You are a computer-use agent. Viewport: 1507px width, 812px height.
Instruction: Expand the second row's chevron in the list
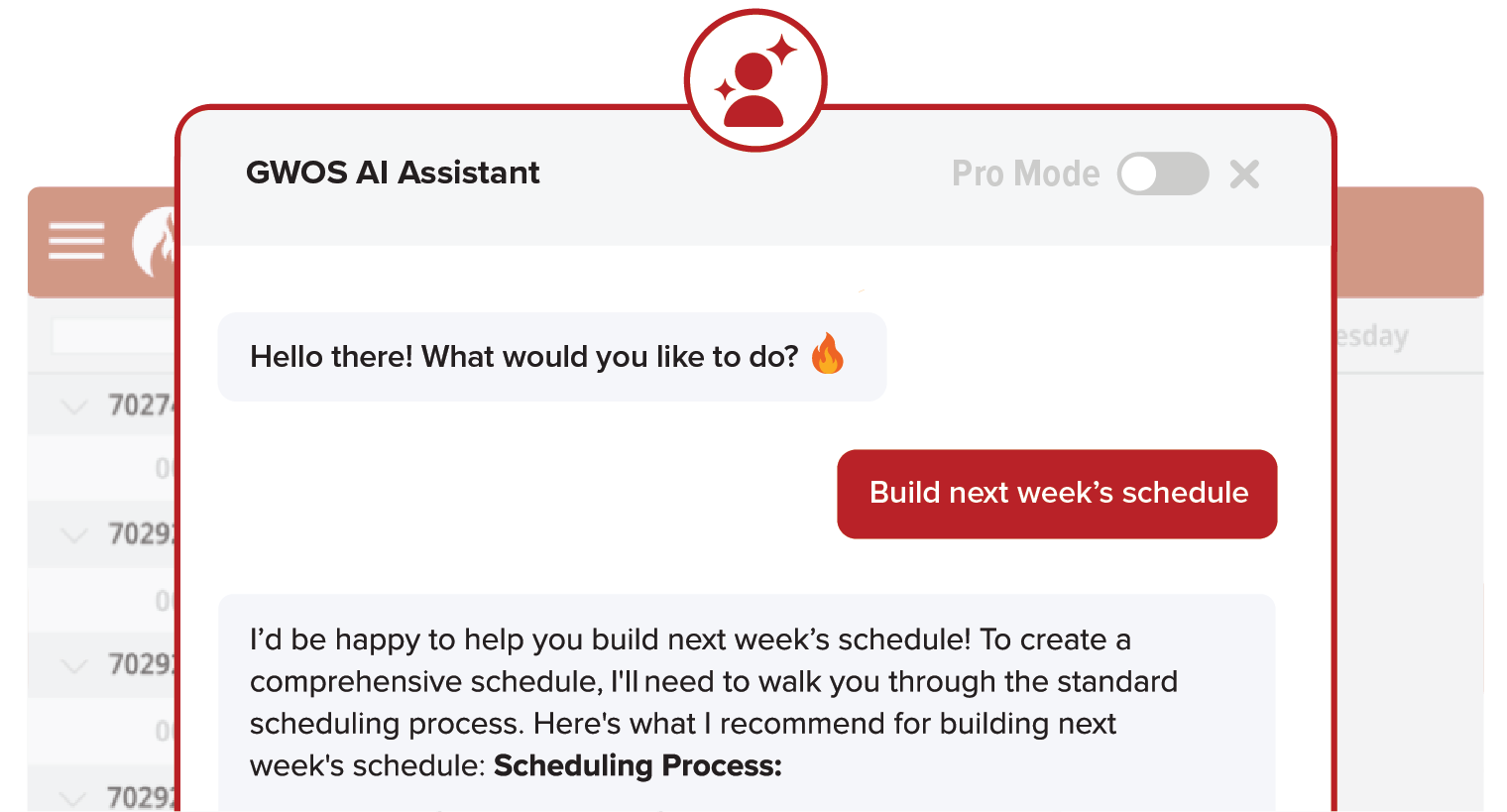[x=74, y=535]
